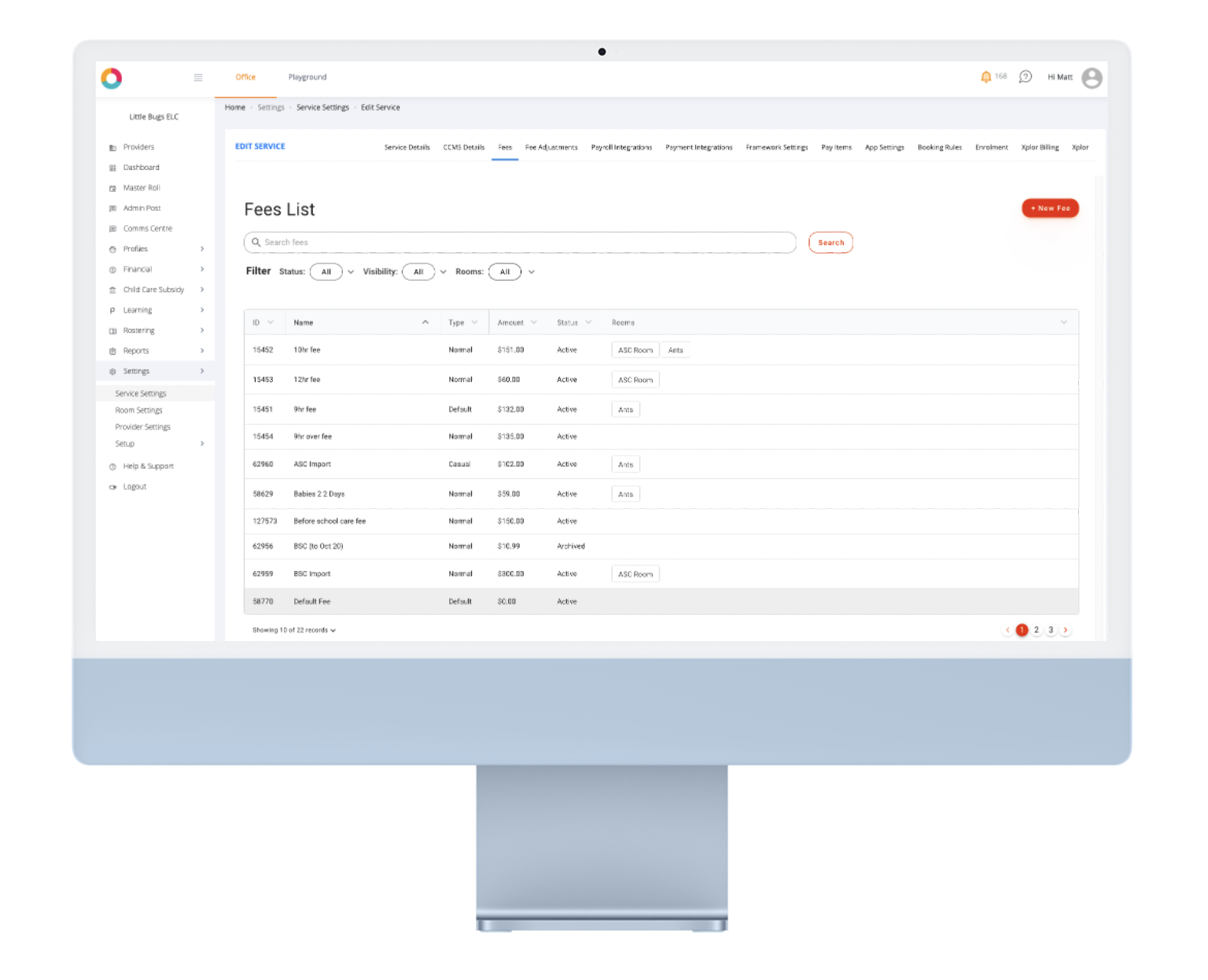Click the notification bell icon
Viewport: 1208px width, 980px height.
click(985, 77)
